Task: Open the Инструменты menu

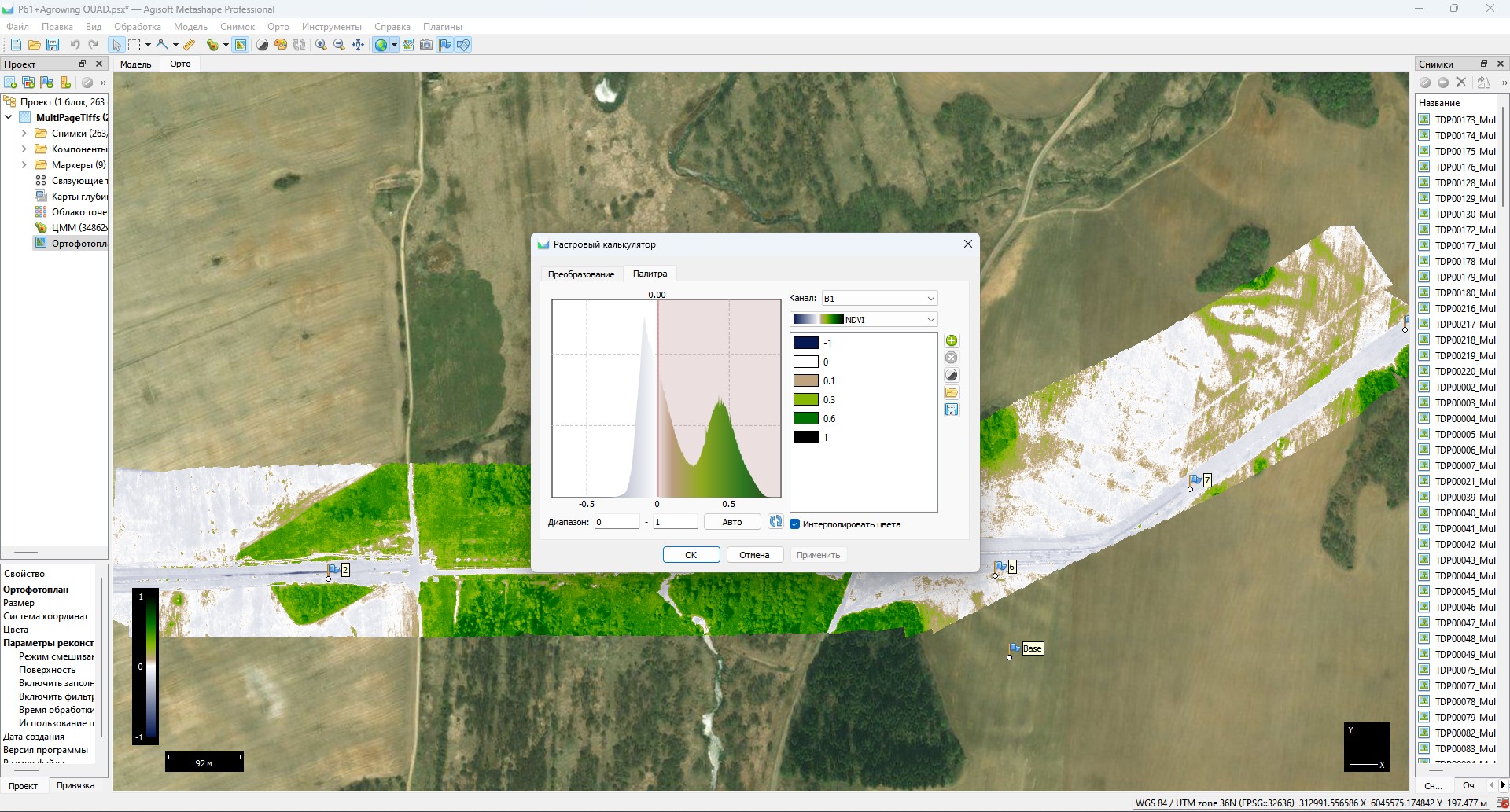Action: point(332,27)
